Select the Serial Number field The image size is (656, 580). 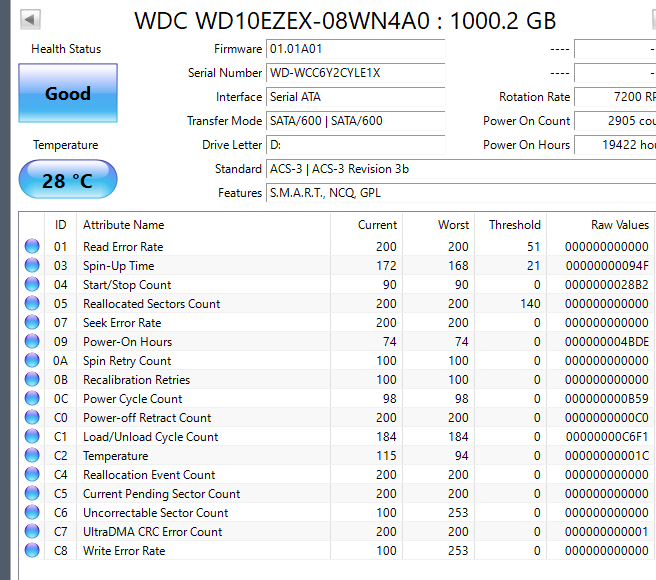pyautogui.click(x=355, y=73)
